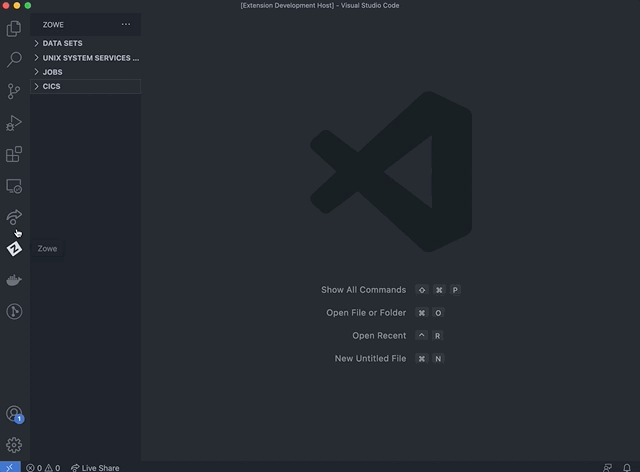The image size is (640, 472).
Task: Open the Run and Debug view
Action: 14,123
